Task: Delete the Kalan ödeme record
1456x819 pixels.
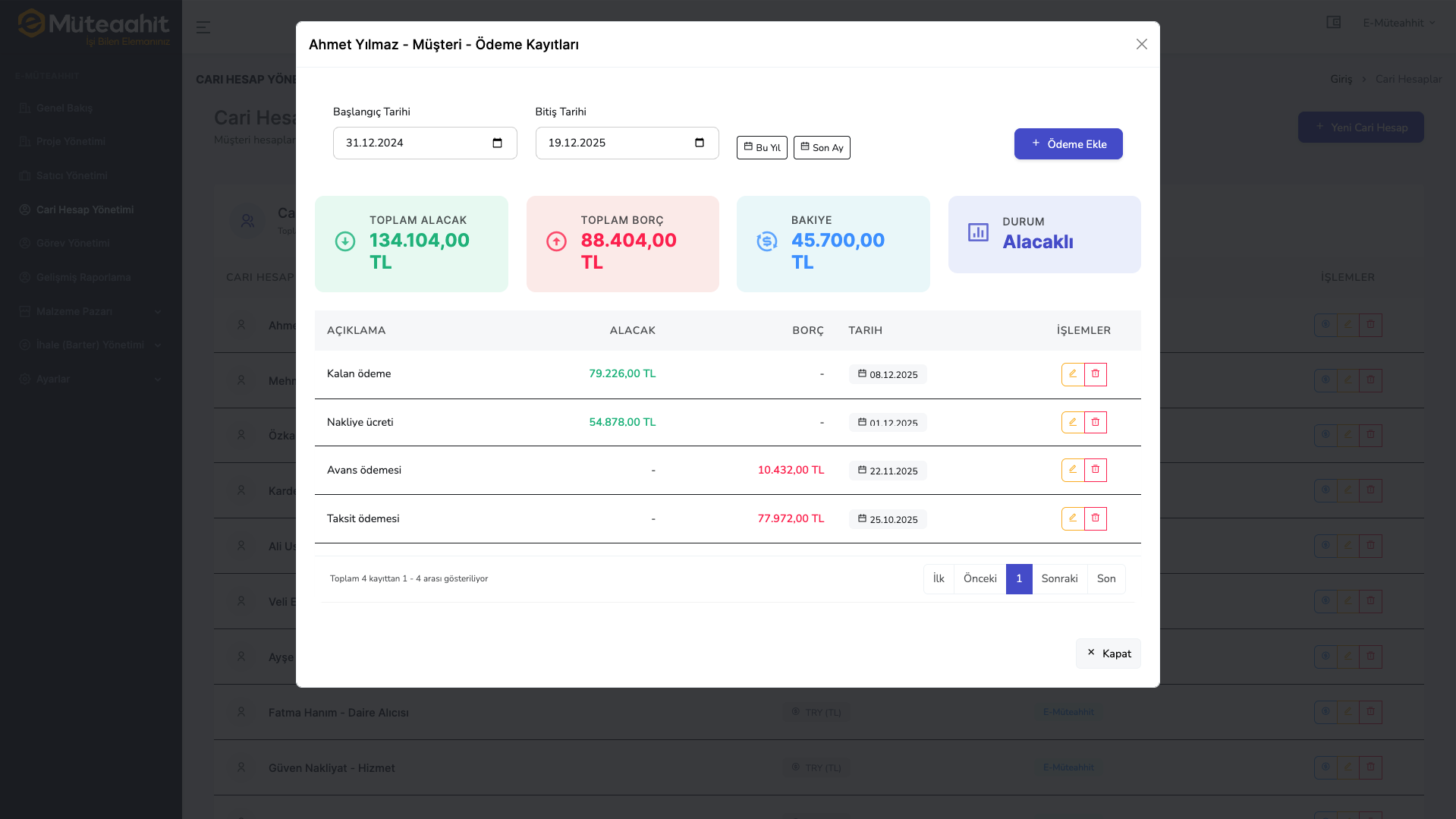Action: tap(1095, 374)
